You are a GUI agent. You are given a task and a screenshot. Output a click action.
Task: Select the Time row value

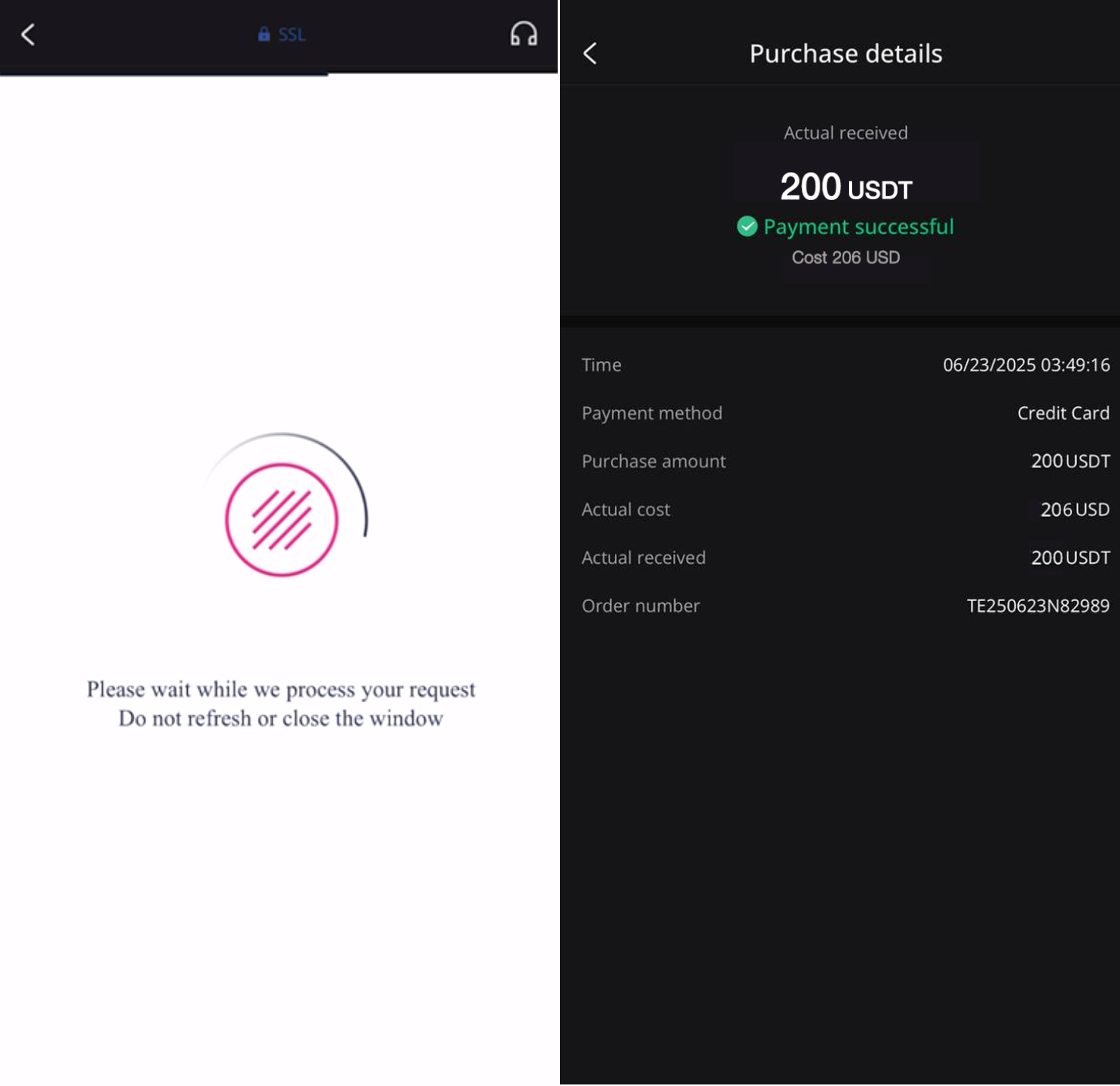(1026, 365)
